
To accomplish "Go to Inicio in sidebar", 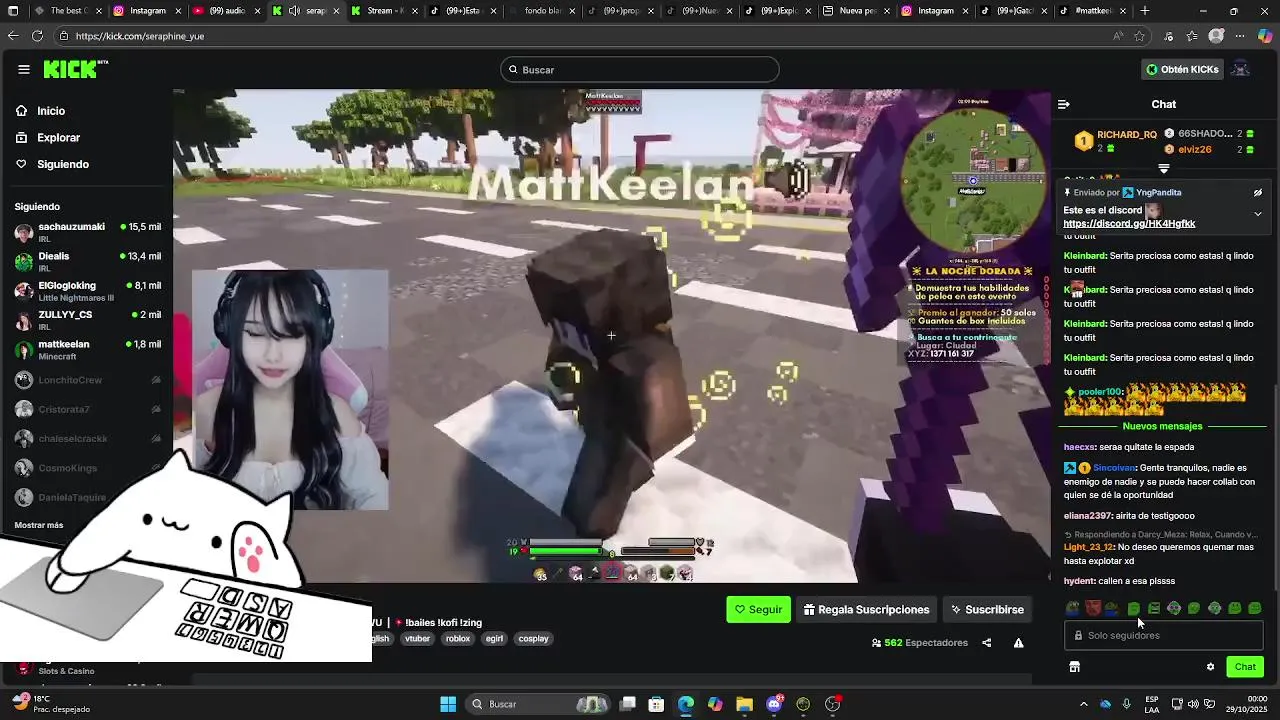I will point(51,111).
